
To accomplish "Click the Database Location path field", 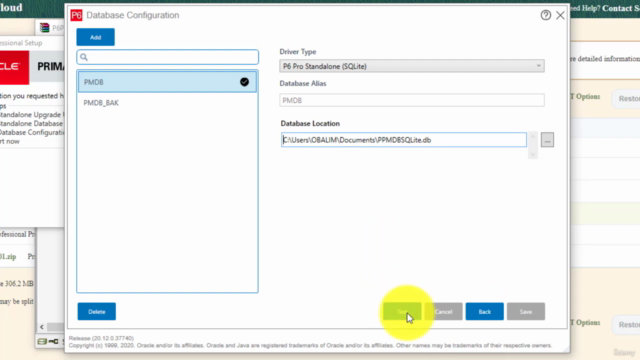I will click(404, 140).
